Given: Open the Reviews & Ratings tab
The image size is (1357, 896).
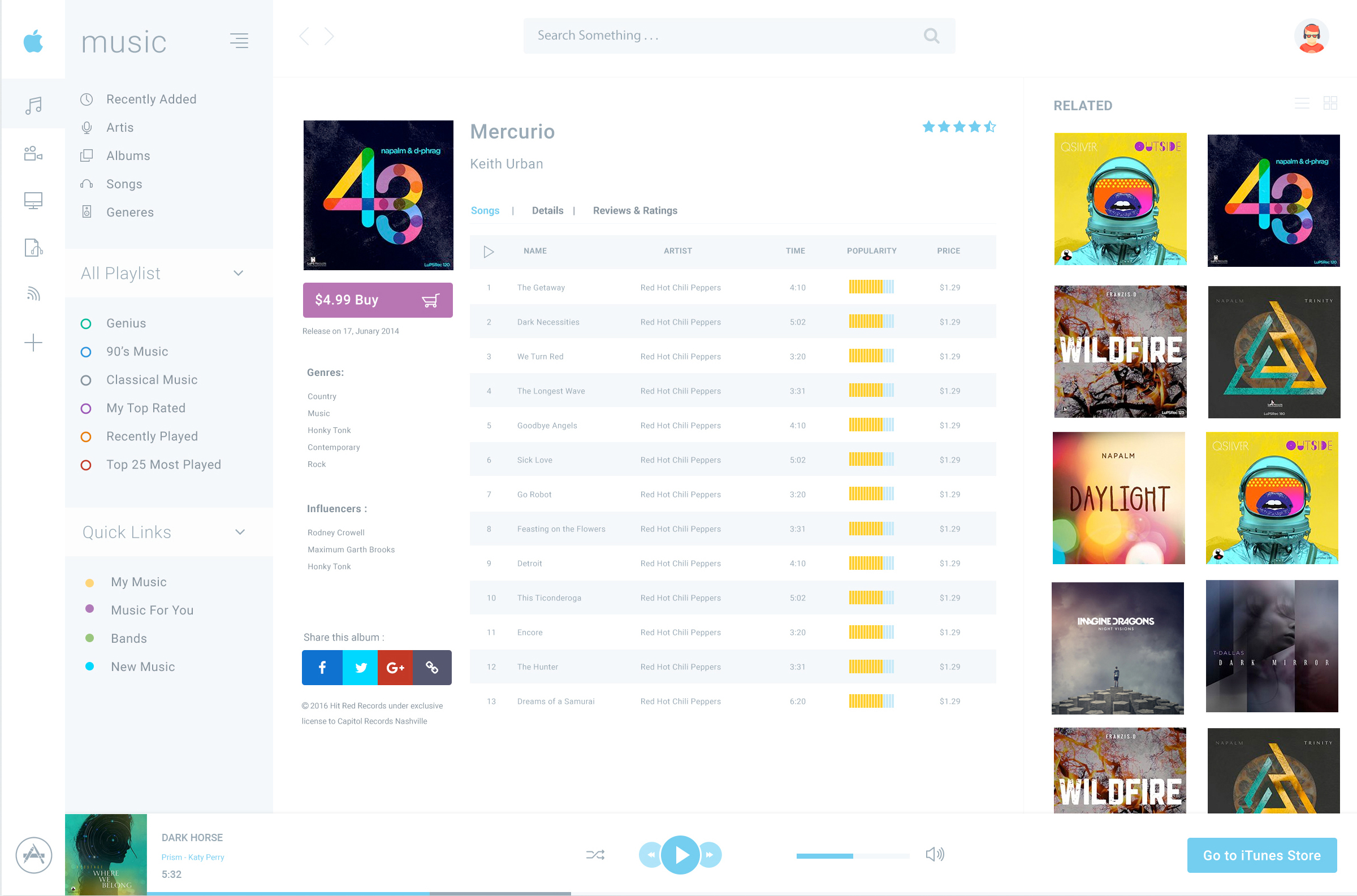Looking at the screenshot, I should pyautogui.click(x=635, y=210).
